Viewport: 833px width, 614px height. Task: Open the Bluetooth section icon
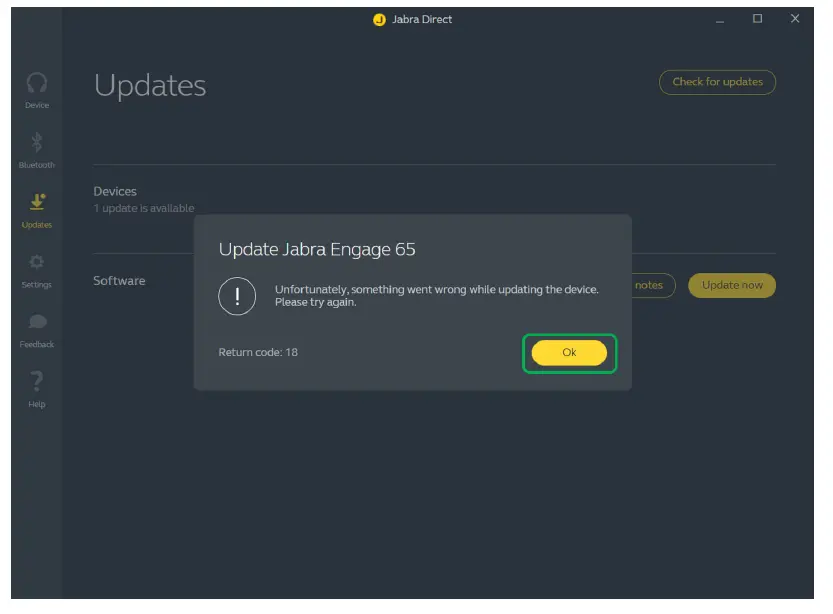pyautogui.click(x=37, y=142)
